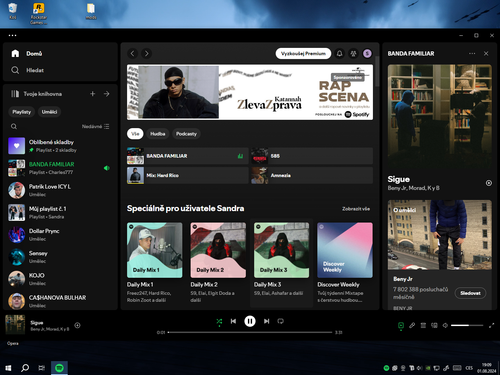Connect to a device

(x=434, y=325)
